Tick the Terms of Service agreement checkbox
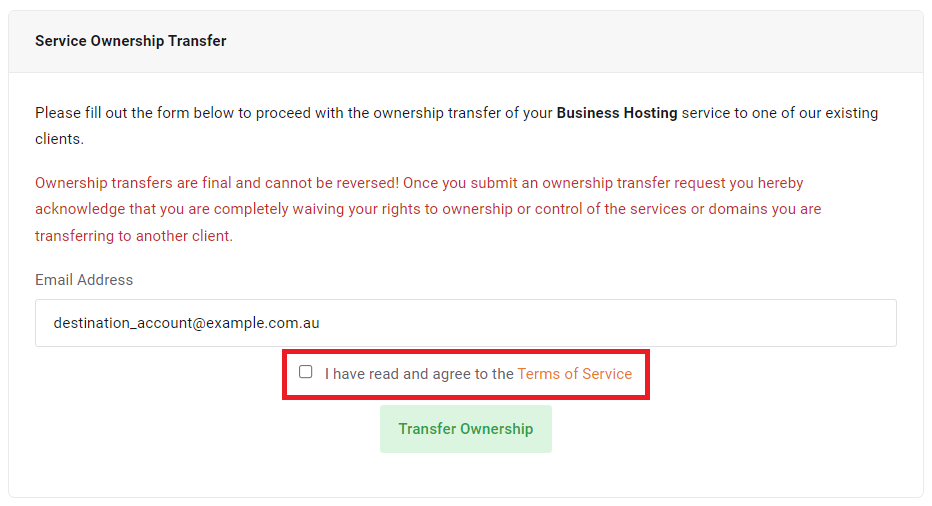Screen dimensions: 932x506 (x=306, y=372)
